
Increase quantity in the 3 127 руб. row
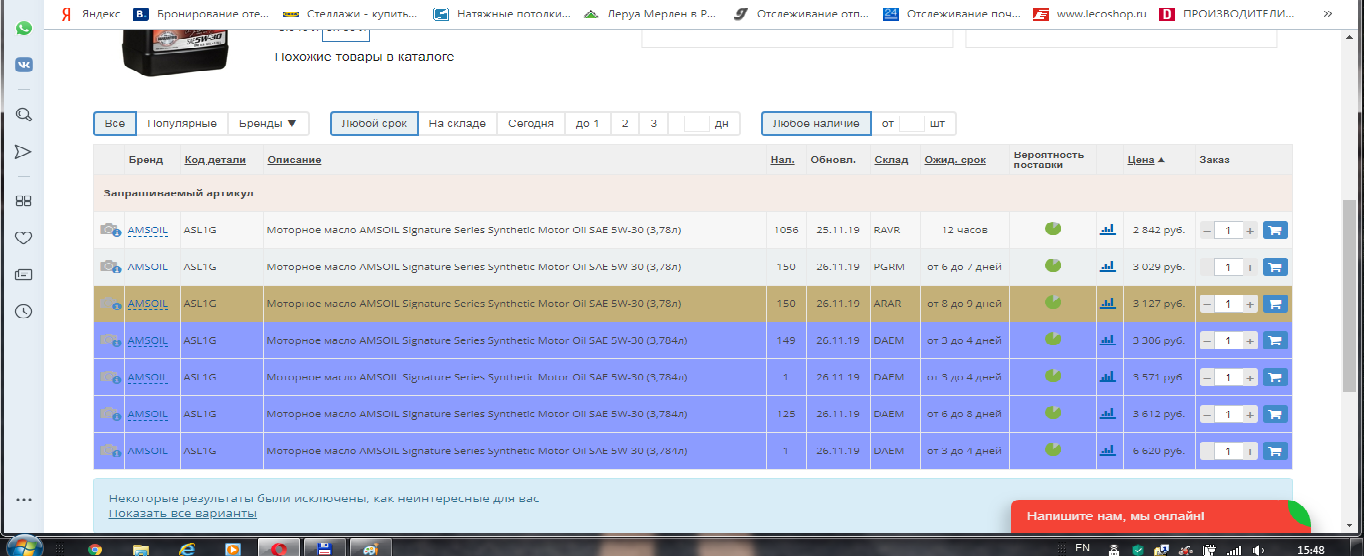tap(1250, 304)
